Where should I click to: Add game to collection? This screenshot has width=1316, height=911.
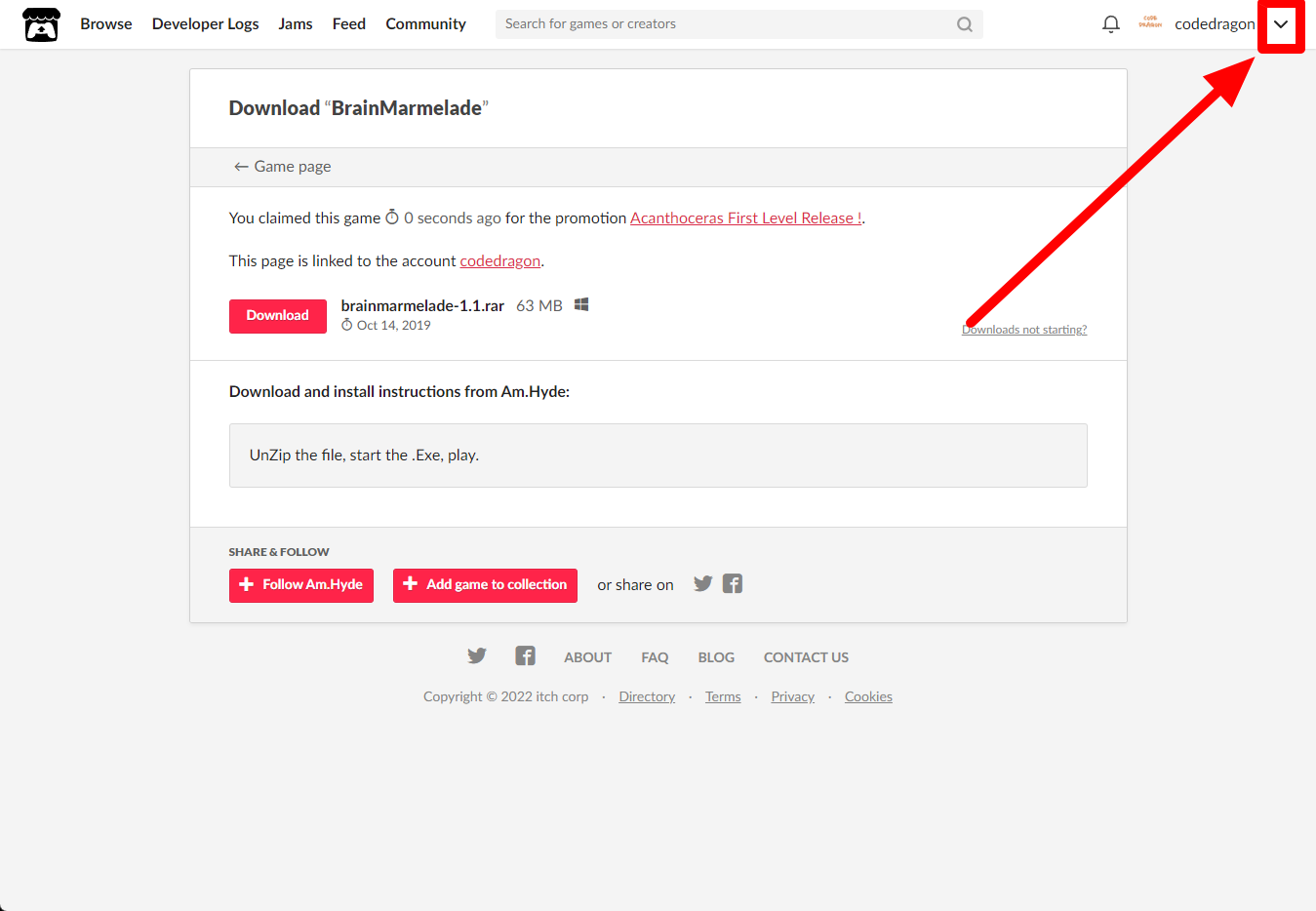pos(485,585)
